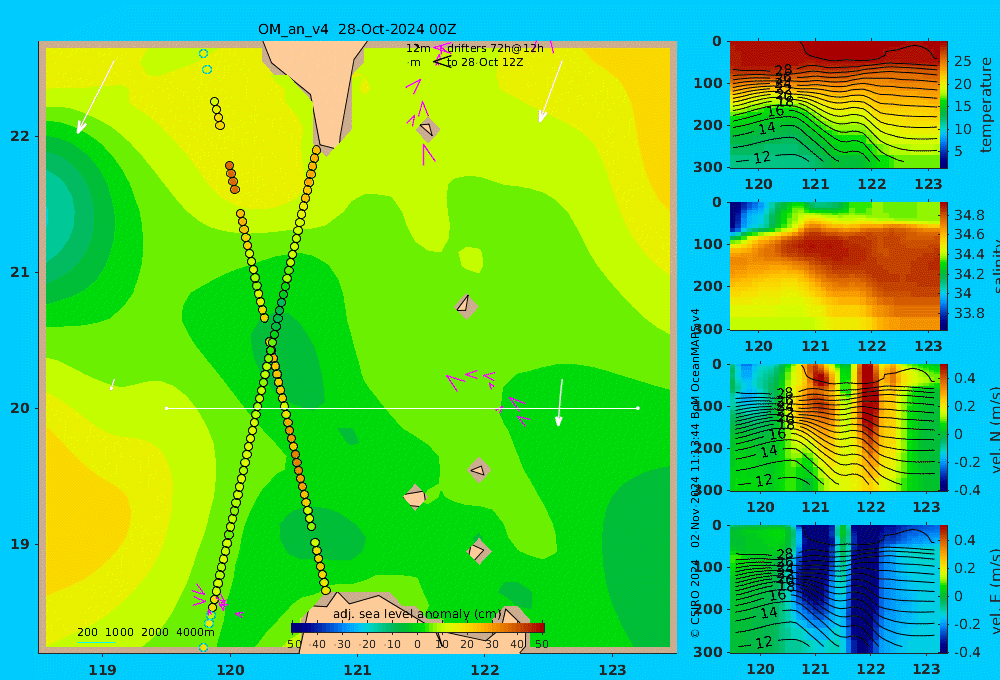The image size is (1000, 680).
Task: Click the '50' label at color bar's right end
Action: (x=541, y=644)
